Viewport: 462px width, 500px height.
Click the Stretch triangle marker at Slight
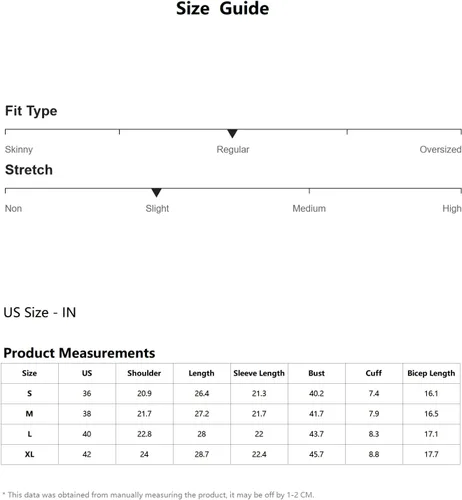[x=156, y=193]
